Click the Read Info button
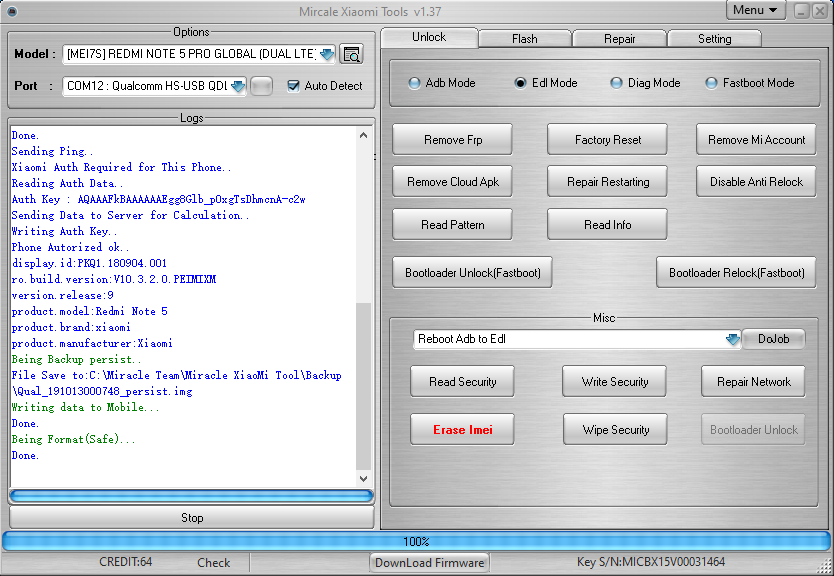 [x=607, y=225]
